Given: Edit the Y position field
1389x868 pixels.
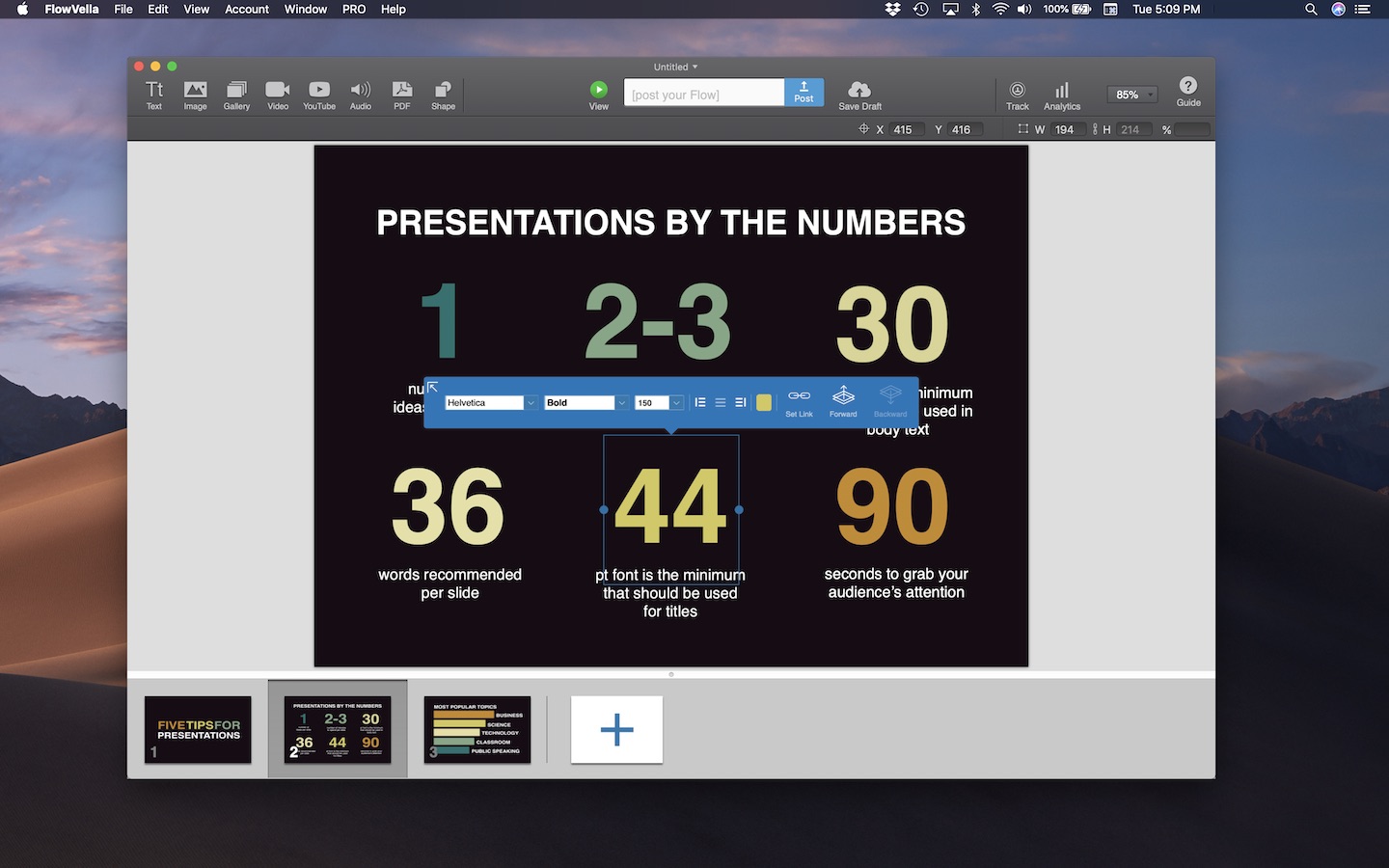Looking at the screenshot, I should coord(965,129).
